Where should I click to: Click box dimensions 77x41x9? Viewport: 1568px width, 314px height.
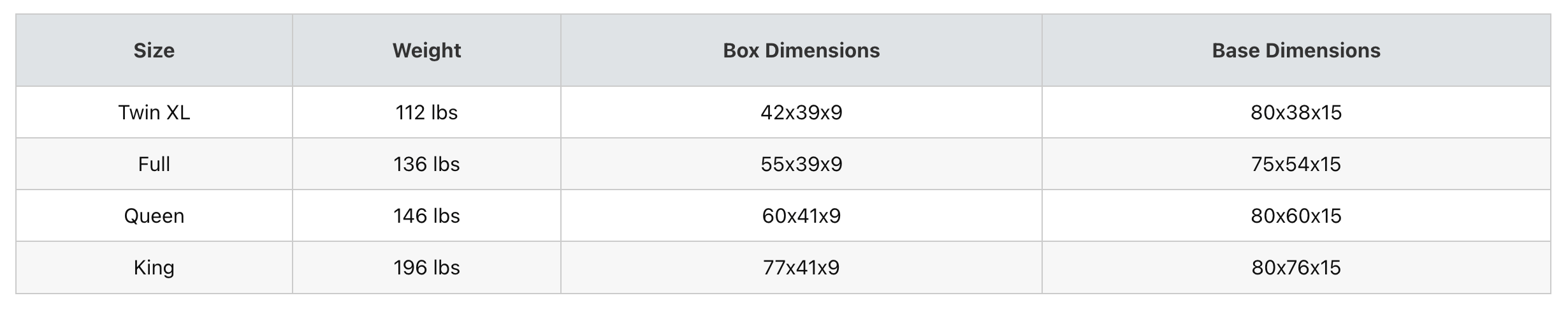pos(801,267)
